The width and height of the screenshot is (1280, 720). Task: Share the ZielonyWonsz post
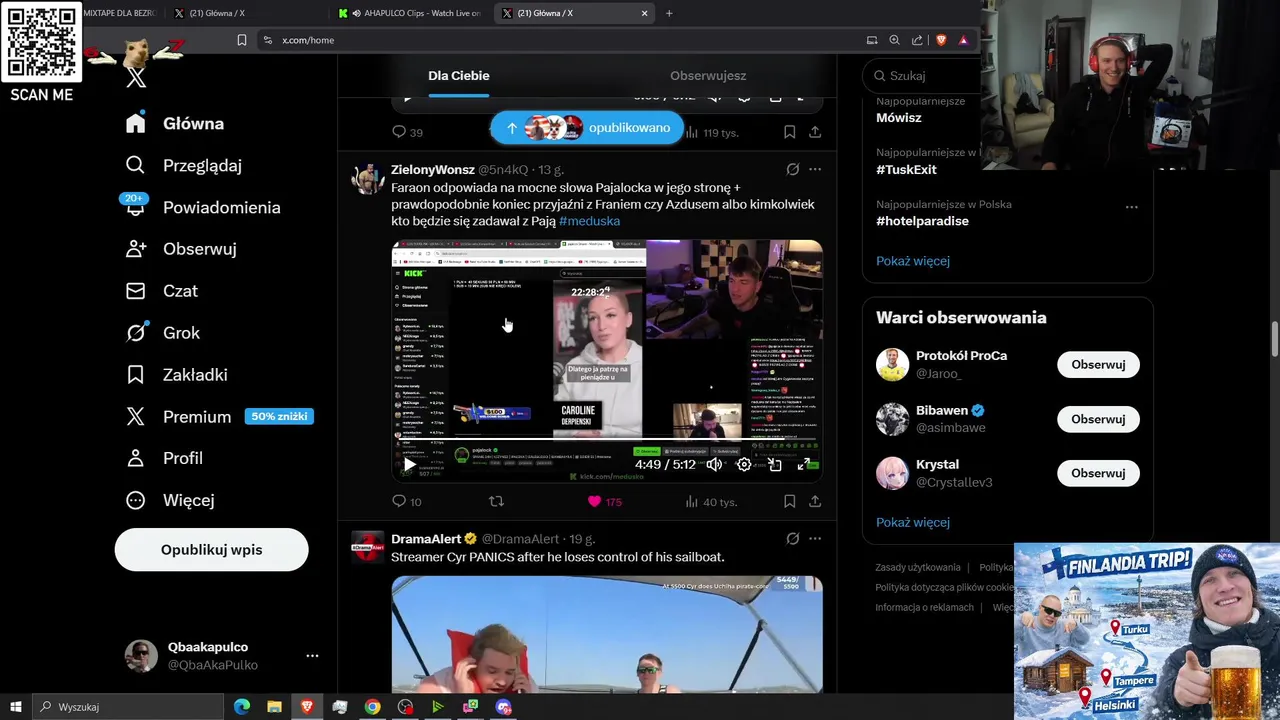(x=815, y=502)
